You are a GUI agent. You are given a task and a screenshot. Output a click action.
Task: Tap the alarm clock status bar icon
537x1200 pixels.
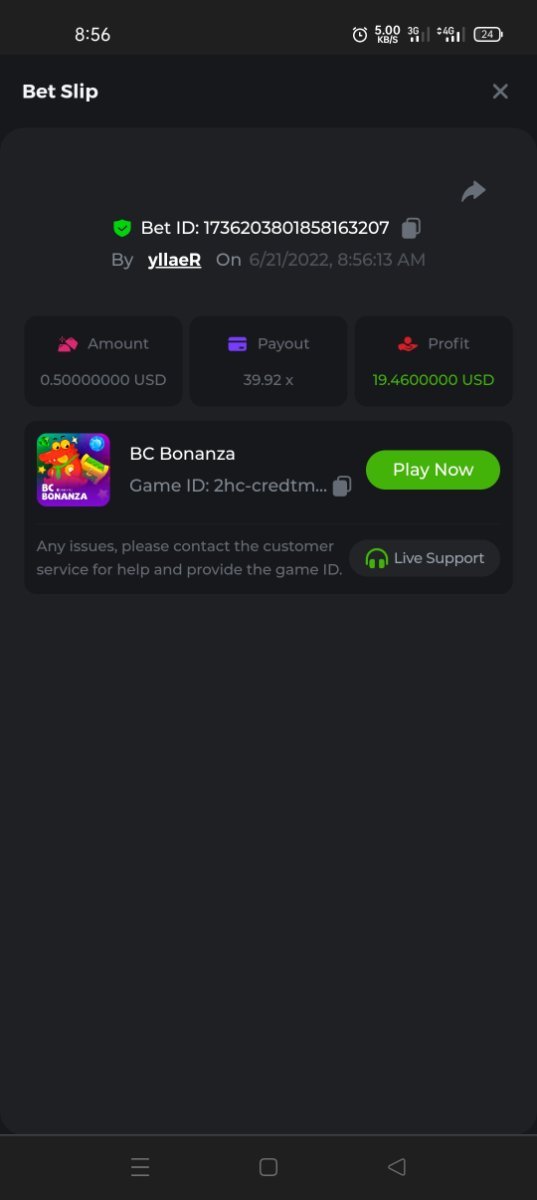click(360, 34)
